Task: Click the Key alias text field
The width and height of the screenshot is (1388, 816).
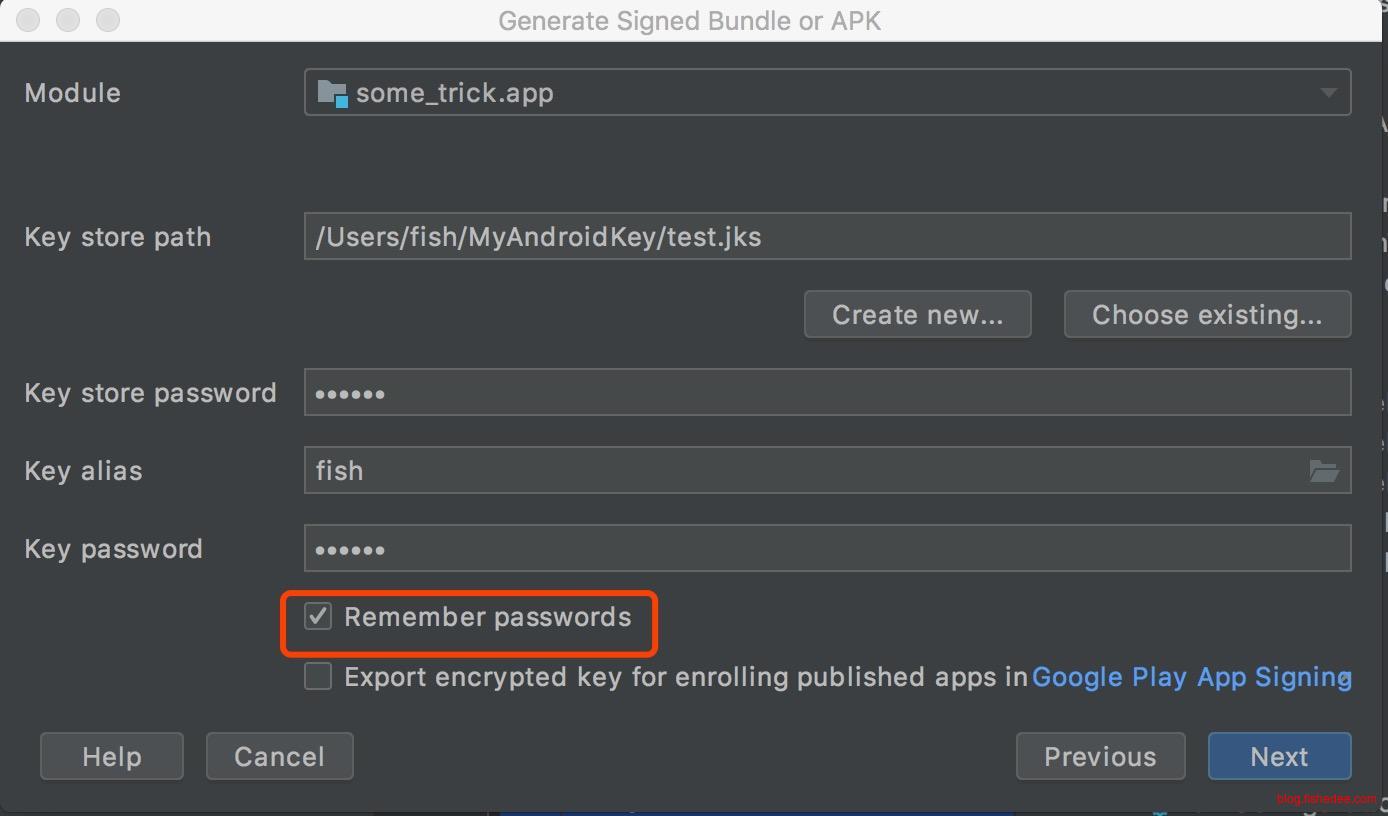Action: pyautogui.click(x=800, y=471)
